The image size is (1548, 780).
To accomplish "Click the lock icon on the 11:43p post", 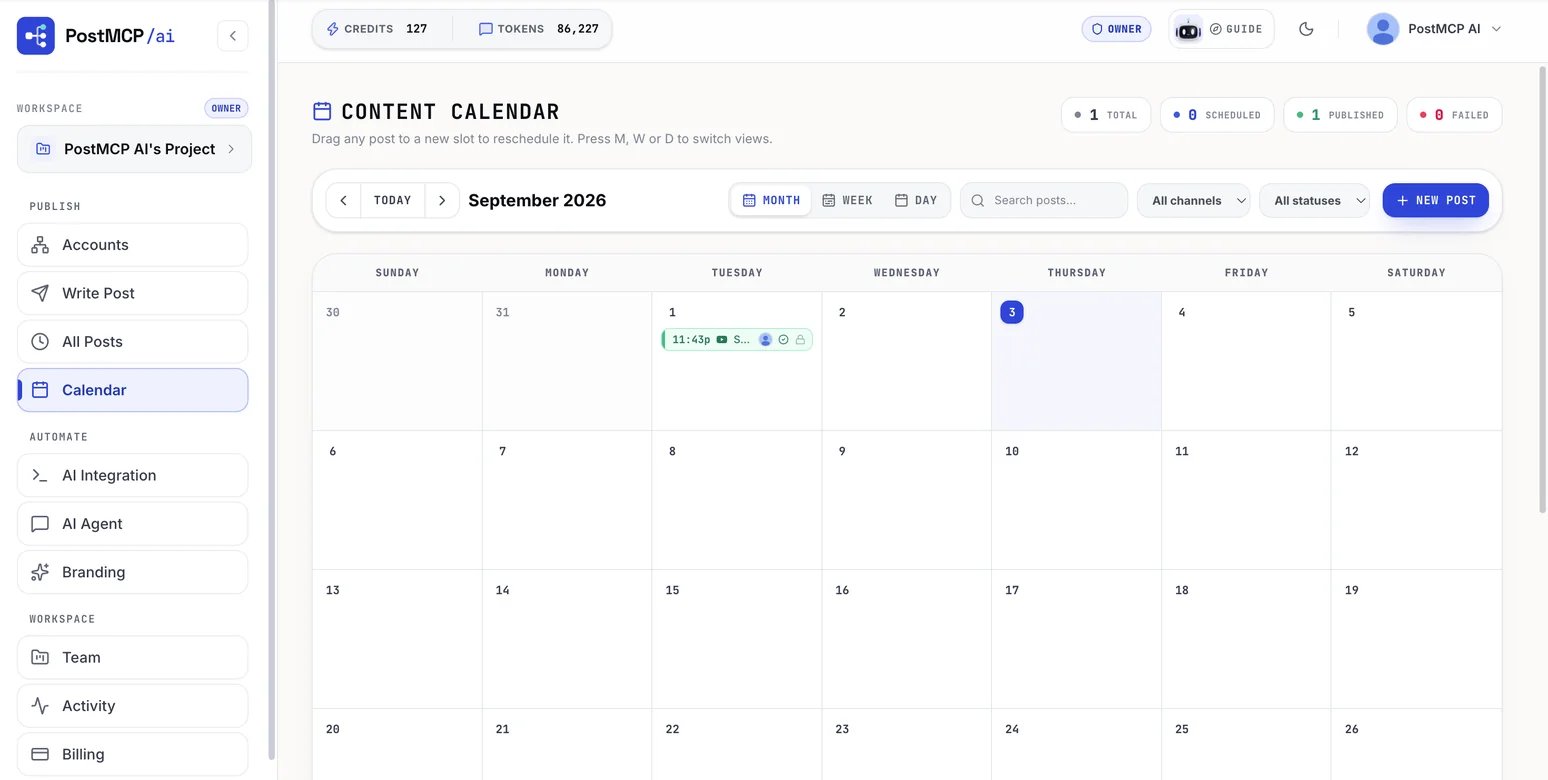I will coord(800,340).
